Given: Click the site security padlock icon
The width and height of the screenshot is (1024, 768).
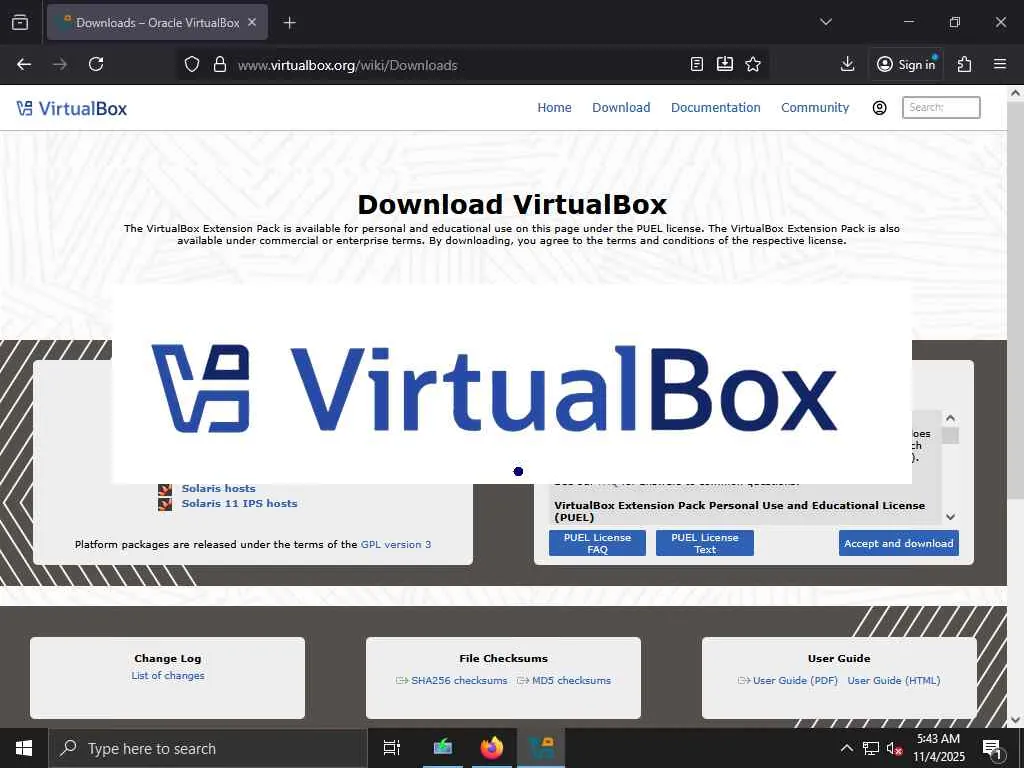Looking at the screenshot, I should (220, 65).
